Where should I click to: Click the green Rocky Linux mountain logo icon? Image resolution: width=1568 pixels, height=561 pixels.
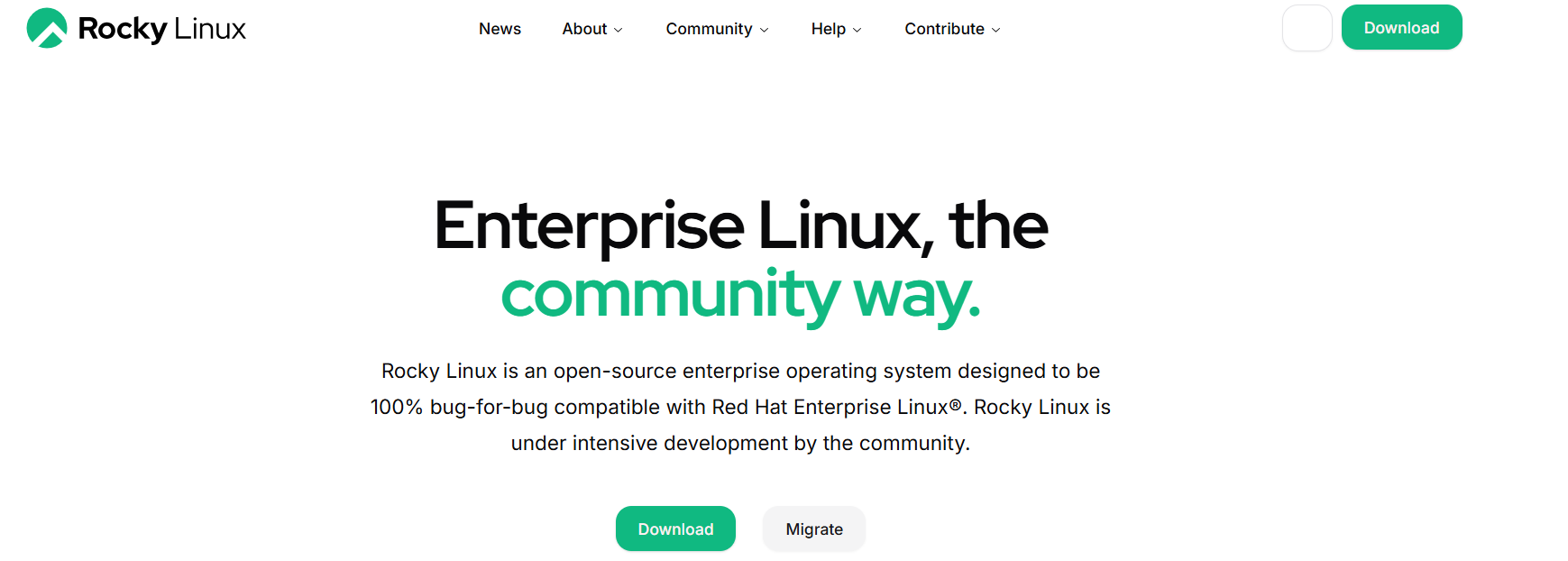point(47,28)
